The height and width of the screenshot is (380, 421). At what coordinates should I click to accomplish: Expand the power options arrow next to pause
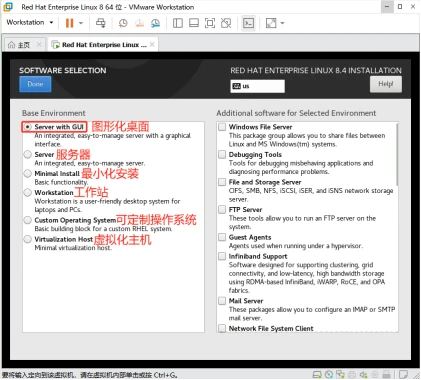click(81, 23)
